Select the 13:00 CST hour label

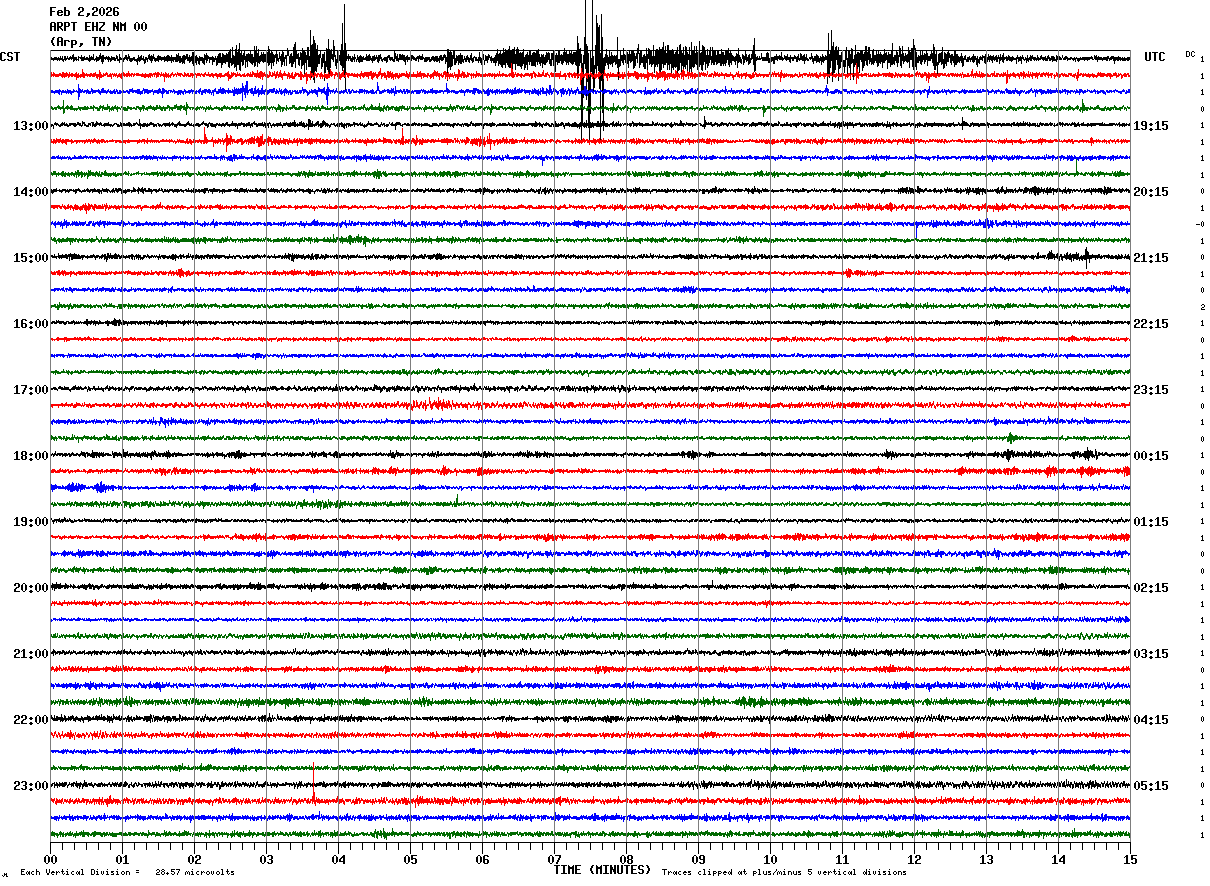31,126
